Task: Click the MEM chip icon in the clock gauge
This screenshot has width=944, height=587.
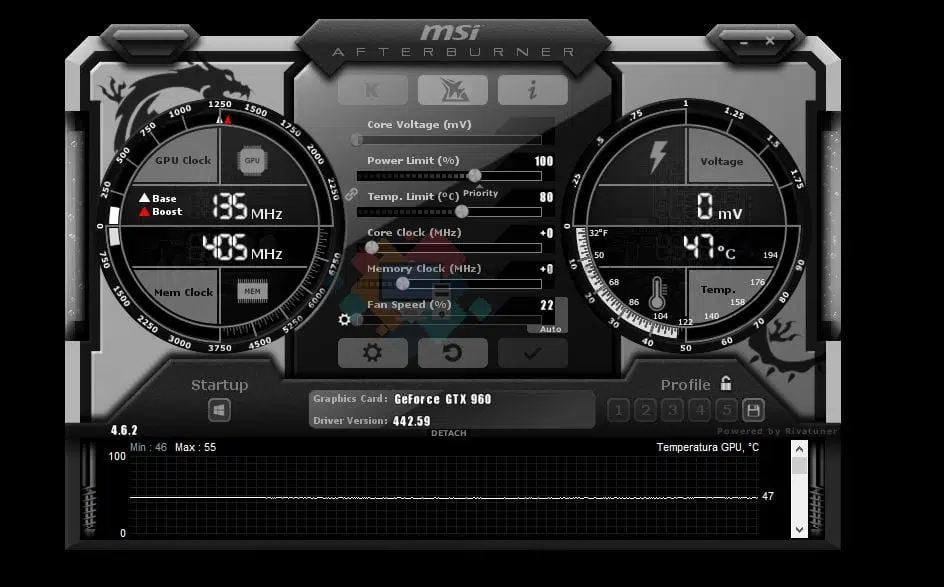Action: pos(252,291)
